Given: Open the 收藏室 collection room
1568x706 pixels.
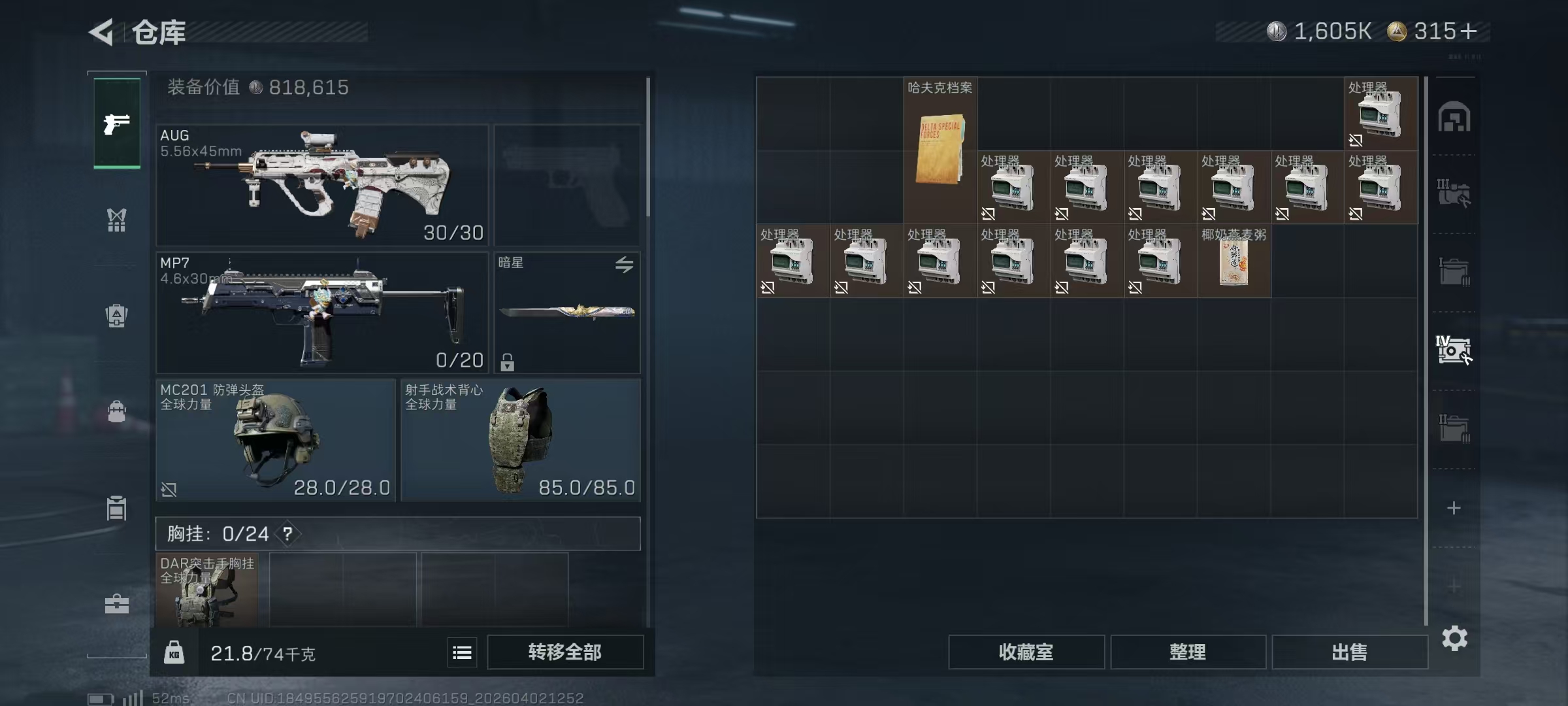Looking at the screenshot, I should (x=1026, y=652).
